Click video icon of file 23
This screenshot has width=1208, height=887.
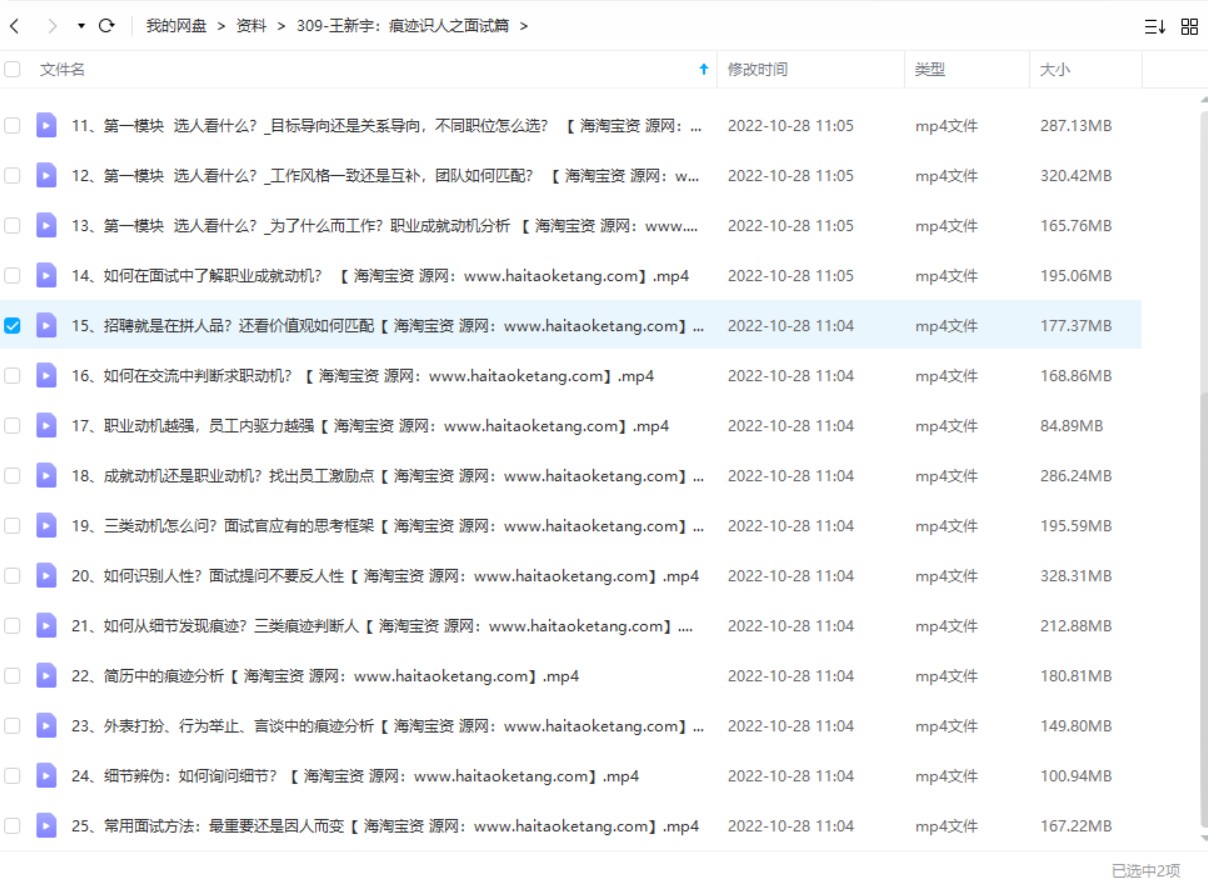pyautogui.click(x=46, y=725)
